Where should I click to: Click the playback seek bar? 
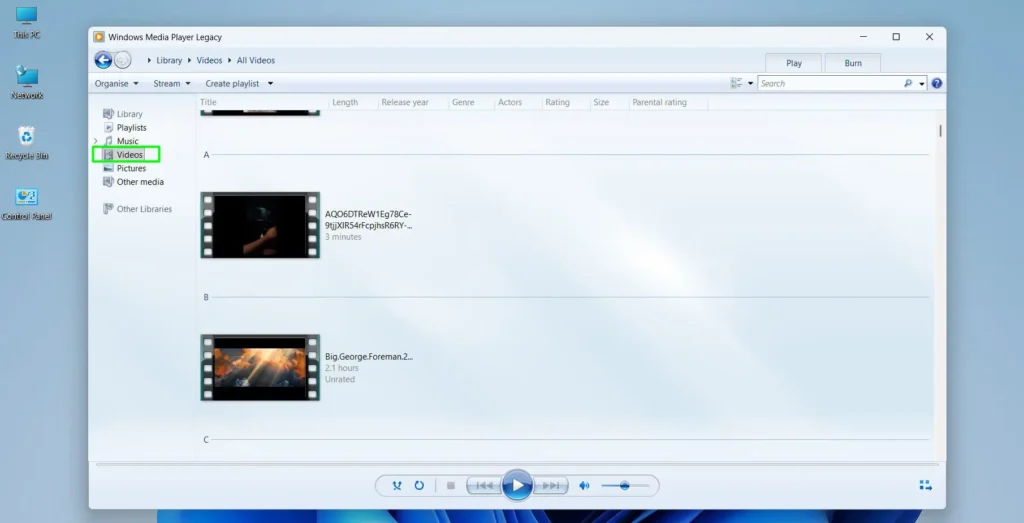(517, 464)
